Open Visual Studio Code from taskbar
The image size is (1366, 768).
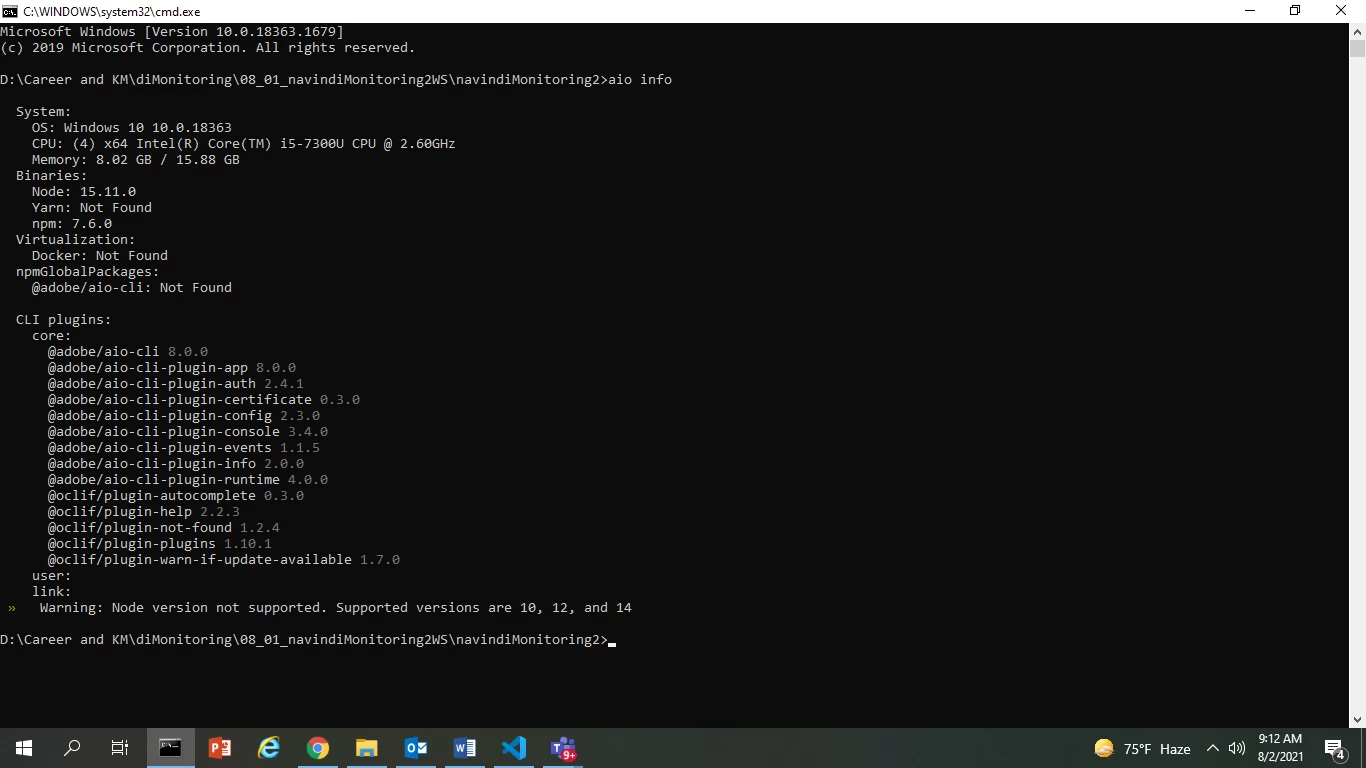click(x=514, y=748)
